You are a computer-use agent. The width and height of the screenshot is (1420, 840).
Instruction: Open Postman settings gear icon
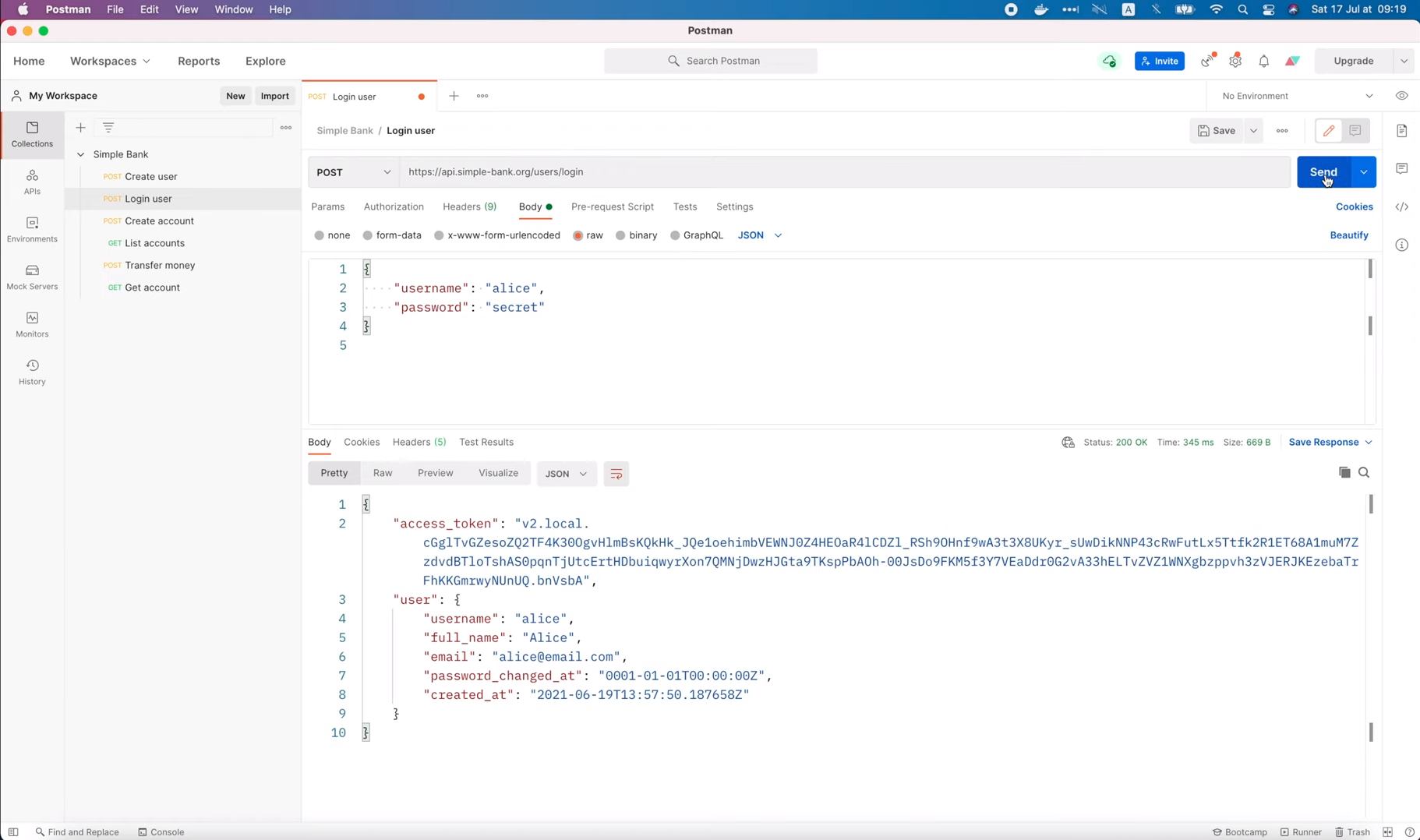coord(1235,61)
